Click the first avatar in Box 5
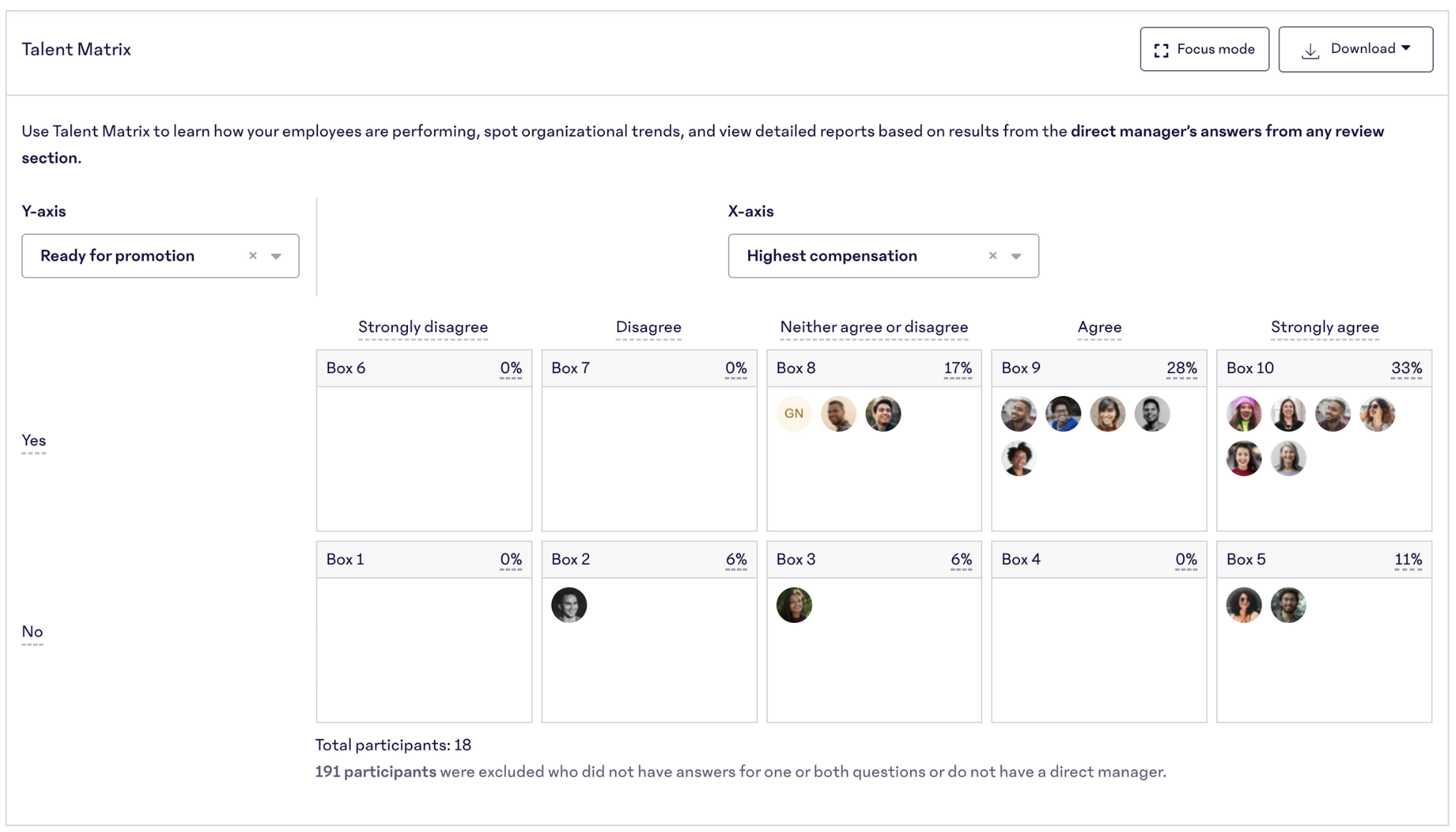The width and height of the screenshot is (1456, 832). (1243, 605)
